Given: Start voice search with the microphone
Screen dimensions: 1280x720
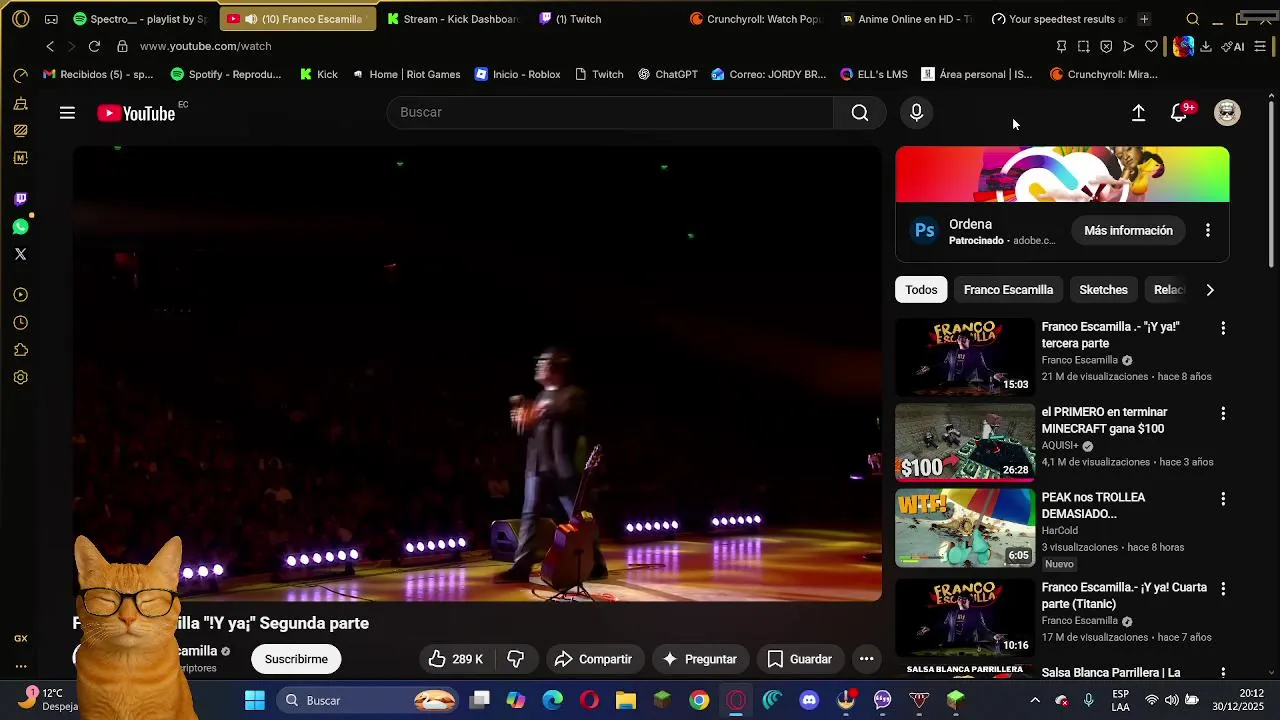Looking at the screenshot, I should [x=916, y=113].
